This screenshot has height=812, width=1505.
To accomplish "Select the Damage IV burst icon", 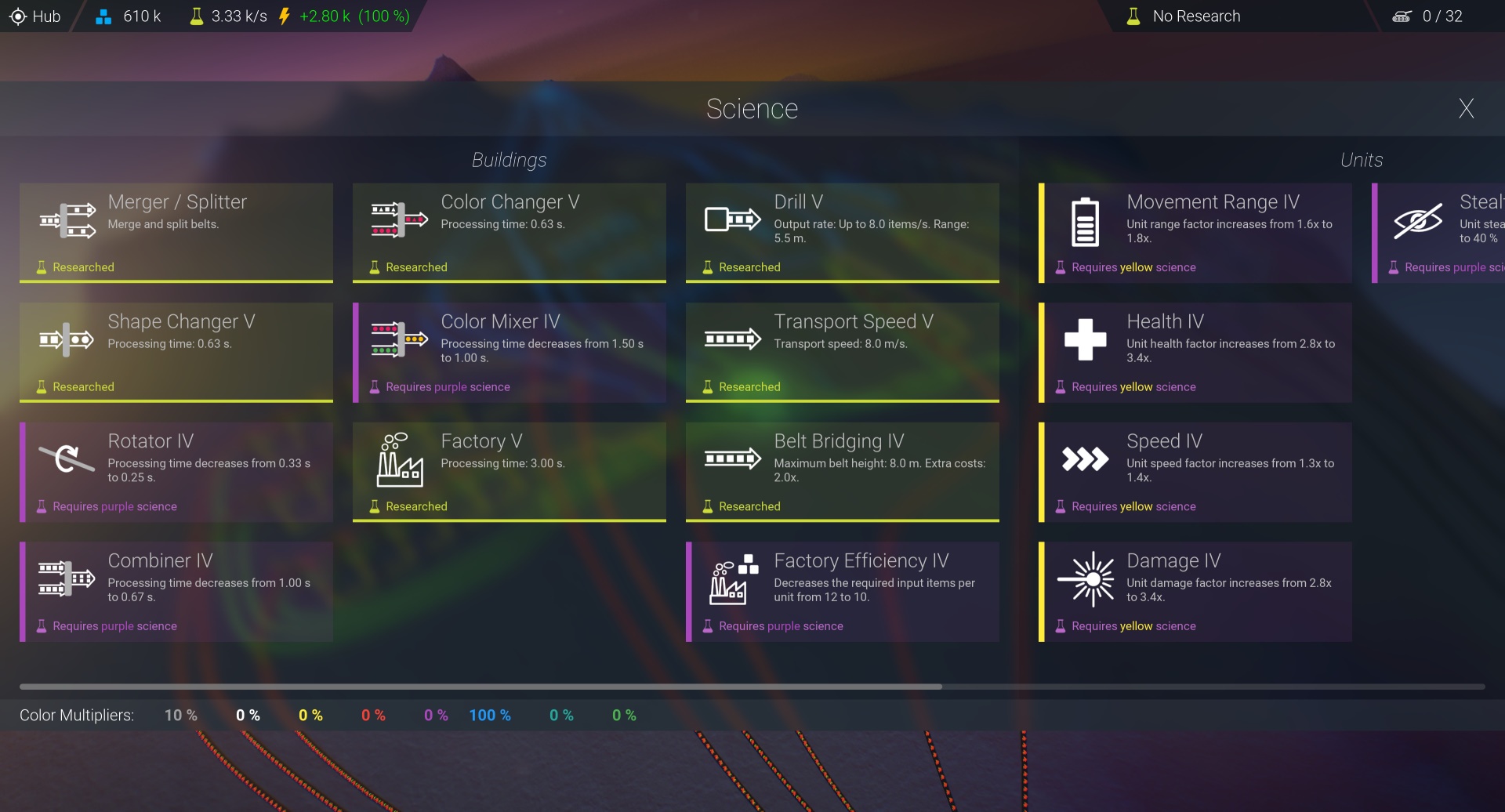I will coord(1085,579).
